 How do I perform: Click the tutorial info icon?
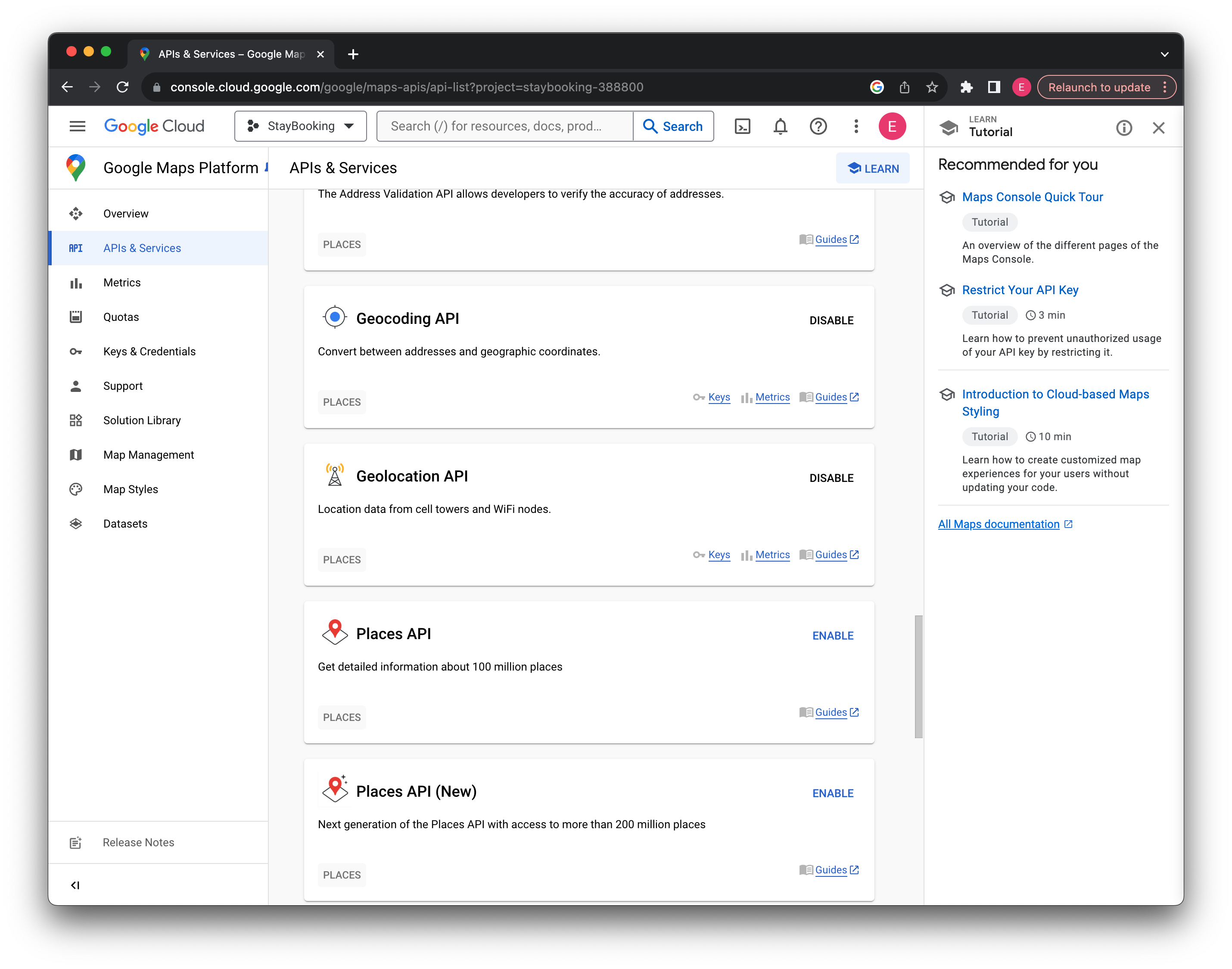1123,127
